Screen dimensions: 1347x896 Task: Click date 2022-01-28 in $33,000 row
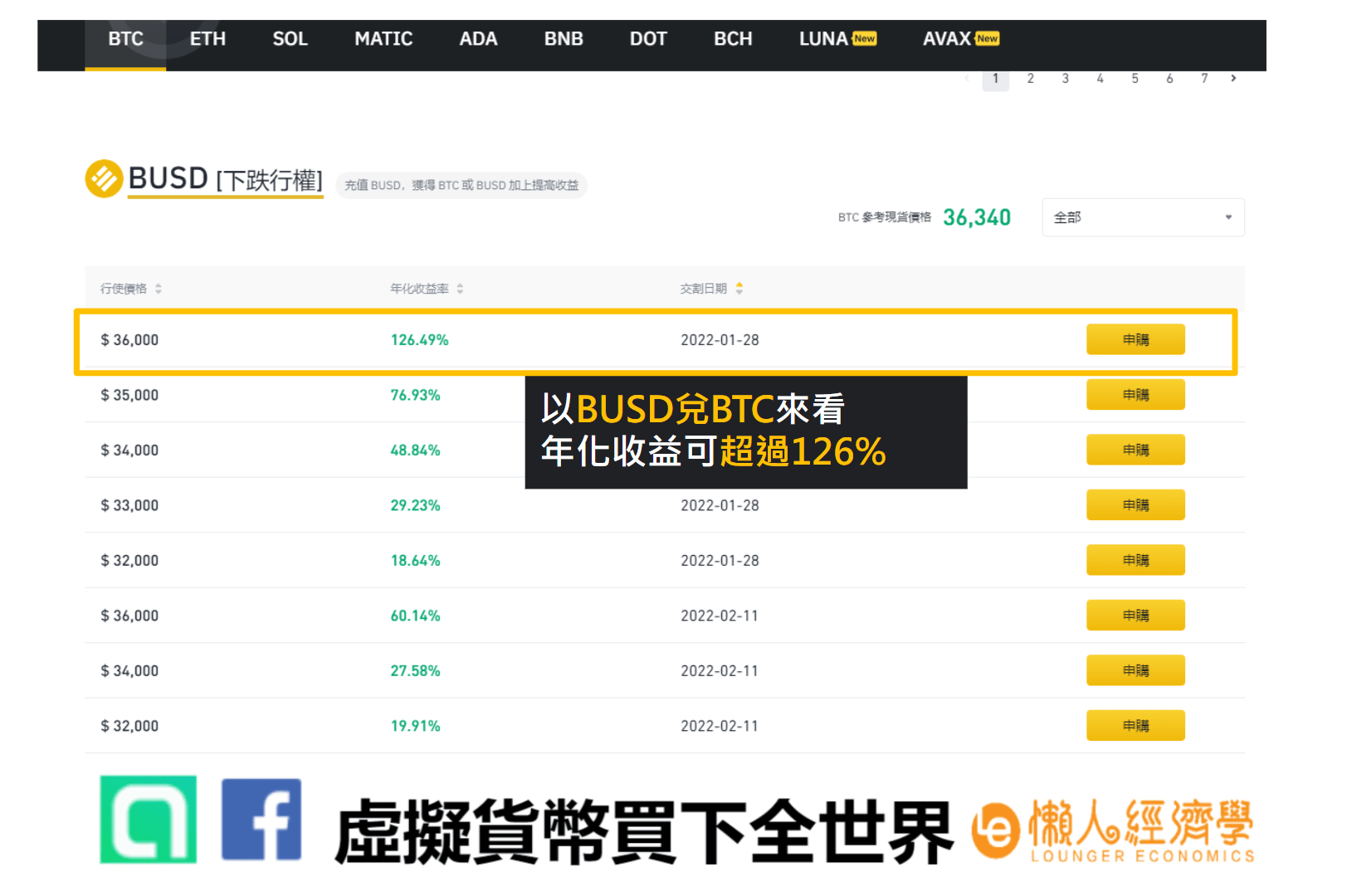tap(720, 505)
